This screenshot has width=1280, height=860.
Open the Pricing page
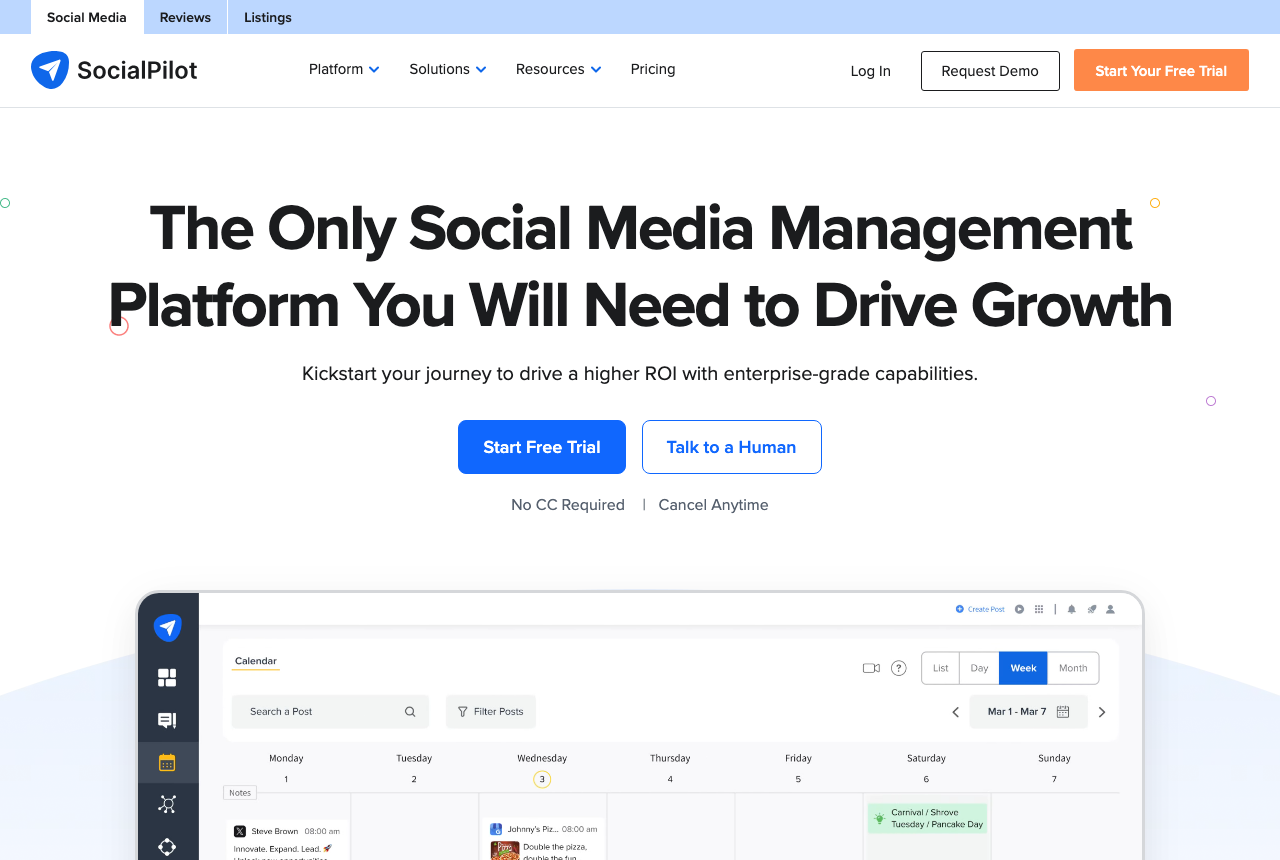coord(653,69)
